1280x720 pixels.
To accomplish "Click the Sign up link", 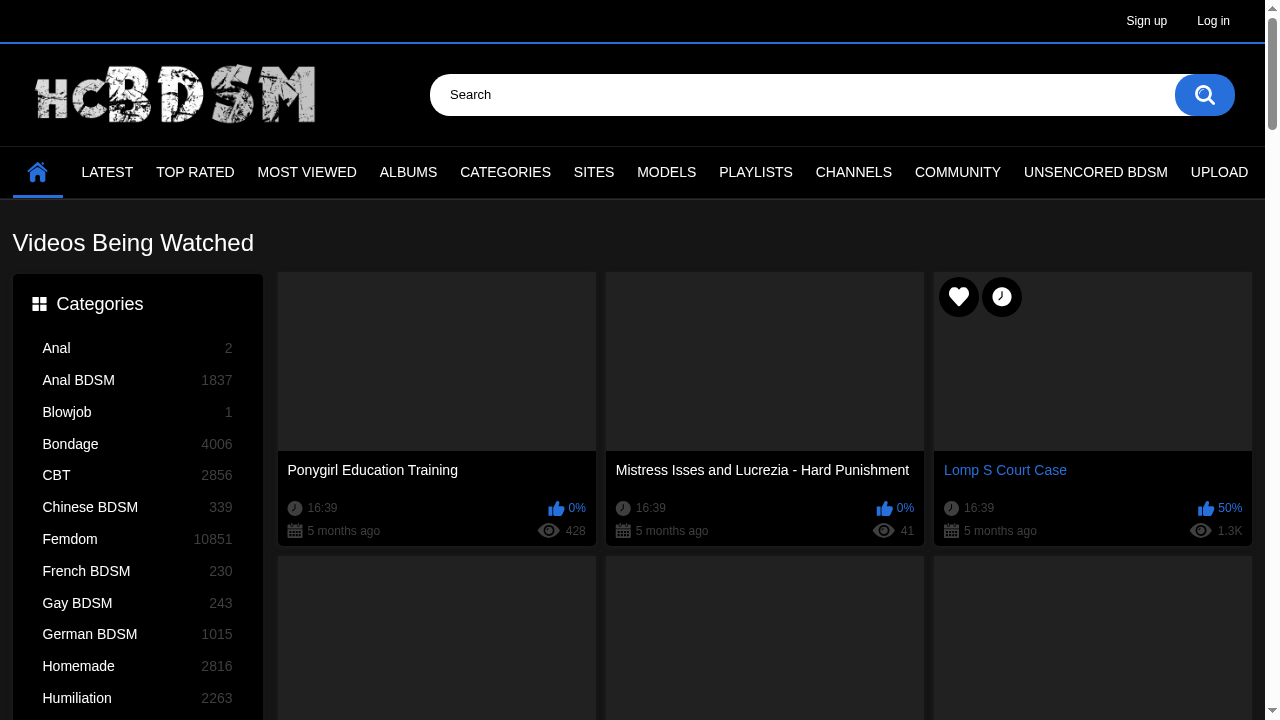I will 1146,21.
